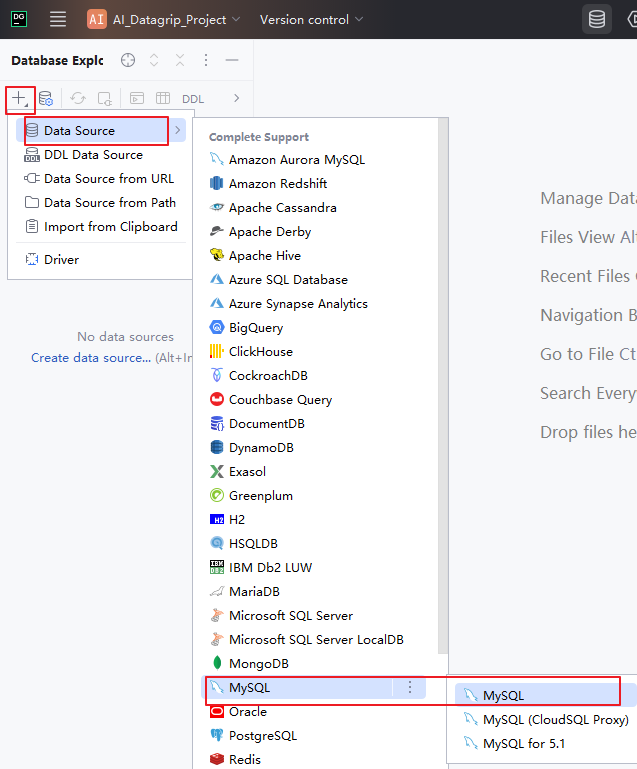Click the jump to query console icon
This screenshot has height=769, width=637.
point(104,99)
